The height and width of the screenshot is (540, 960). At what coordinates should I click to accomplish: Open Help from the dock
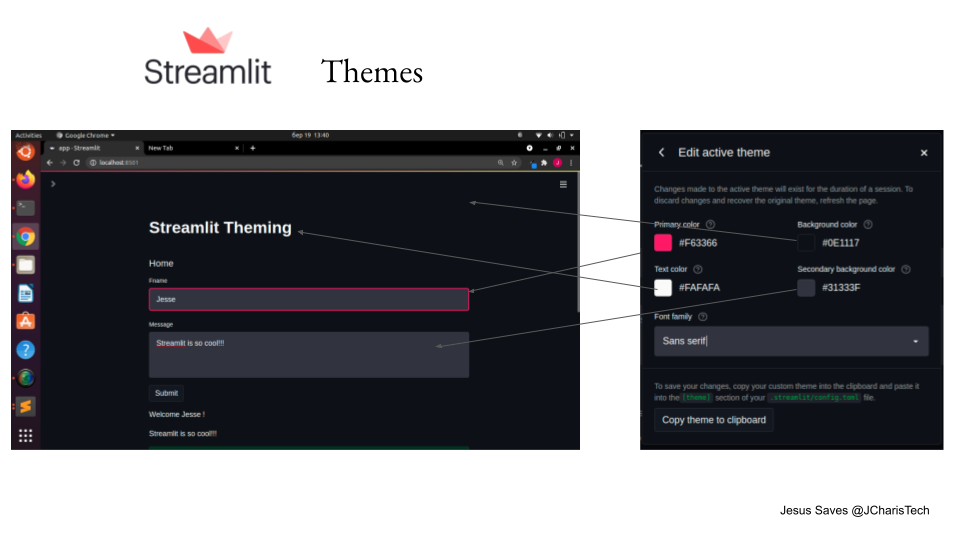coord(26,350)
